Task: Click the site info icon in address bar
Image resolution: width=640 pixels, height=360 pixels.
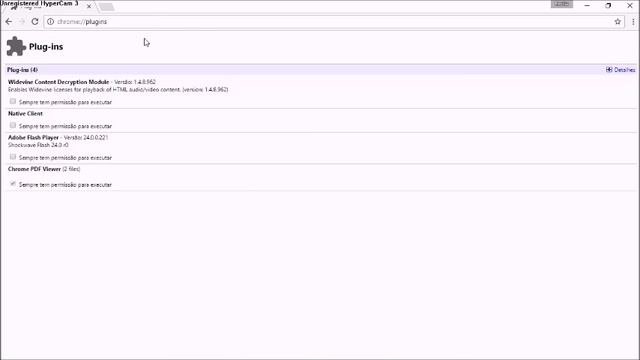Action: [x=50, y=22]
